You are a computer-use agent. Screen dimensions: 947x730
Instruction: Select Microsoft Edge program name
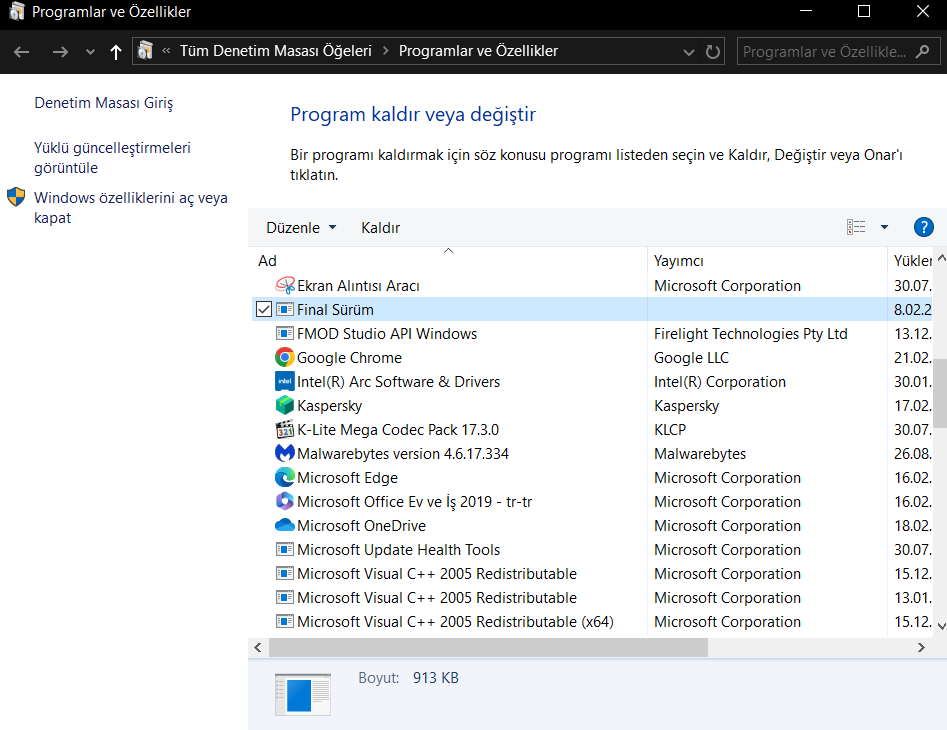click(x=347, y=478)
